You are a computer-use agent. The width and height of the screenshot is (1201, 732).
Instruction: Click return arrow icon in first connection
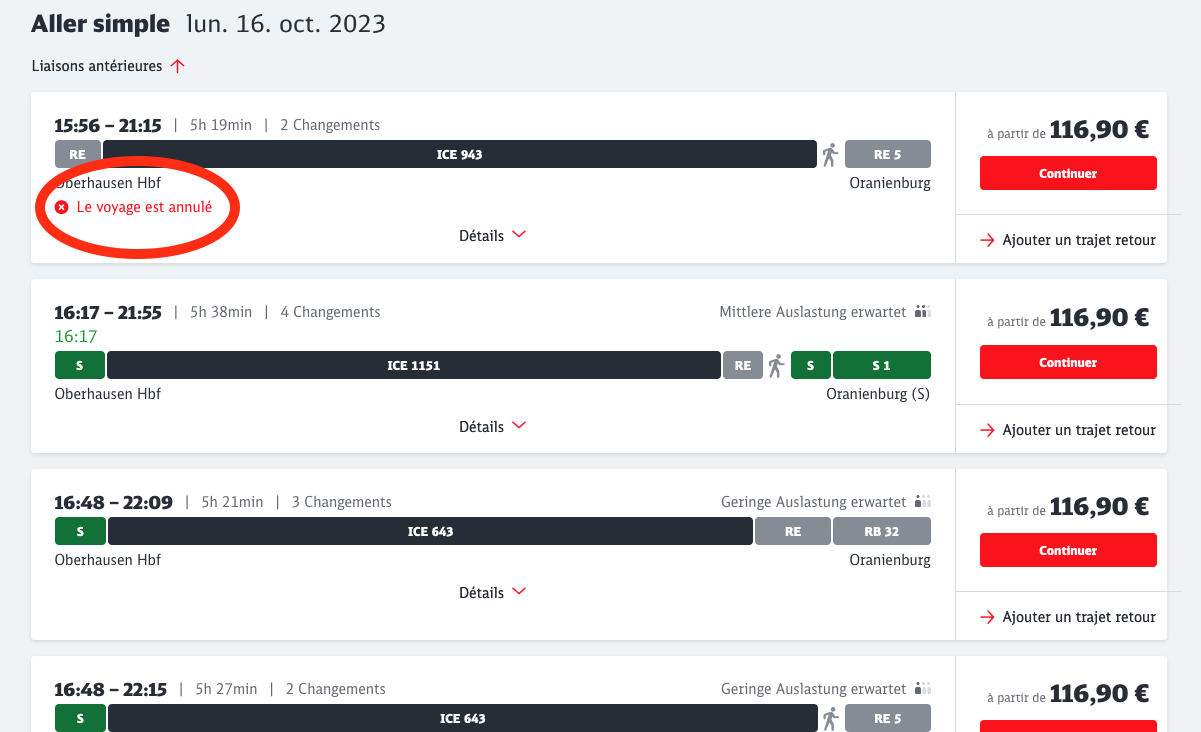click(x=987, y=240)
